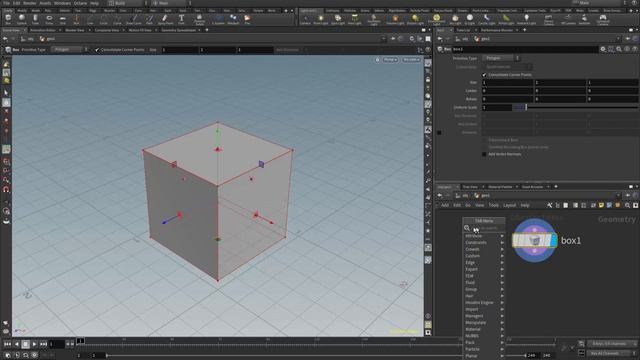Open the Windows menu
Viewport: 640px width, 360px height.
pyautogui.click(x=62, y=3)
